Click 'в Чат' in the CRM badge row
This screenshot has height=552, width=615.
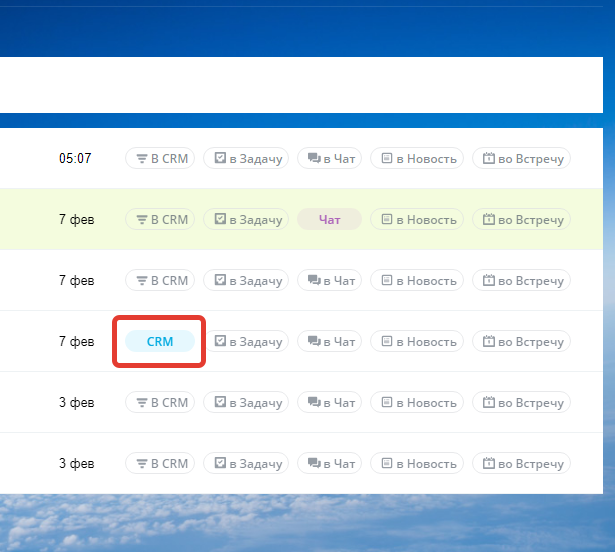point(329,341)
